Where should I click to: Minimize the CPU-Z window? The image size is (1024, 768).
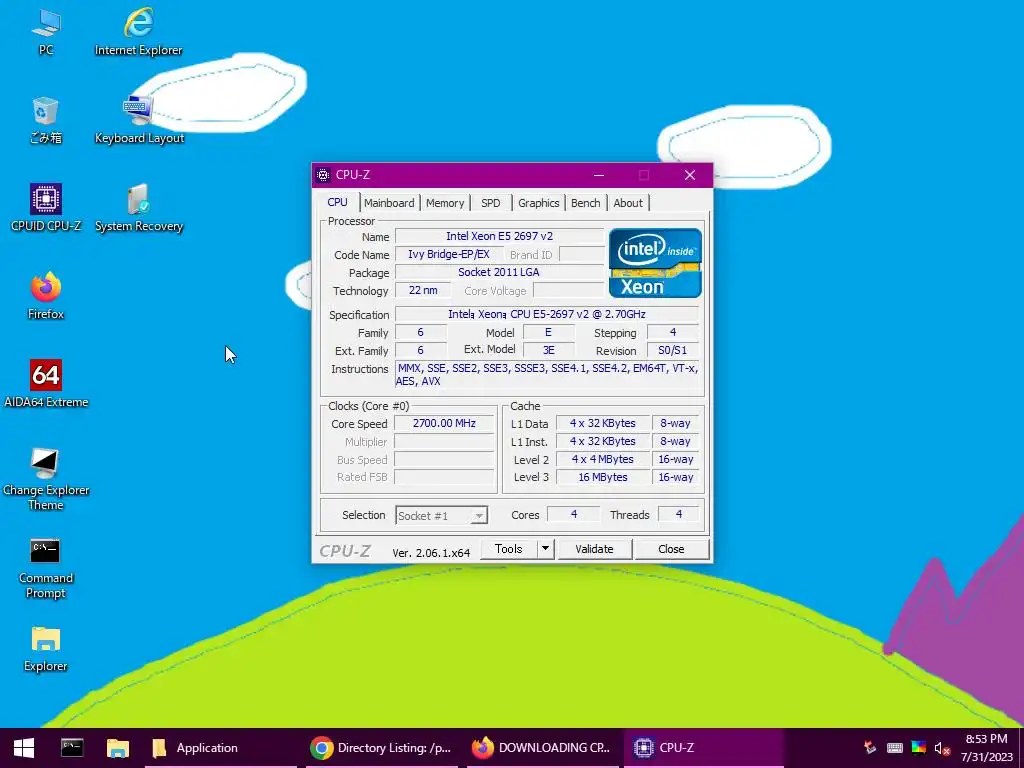coord(599,175)
